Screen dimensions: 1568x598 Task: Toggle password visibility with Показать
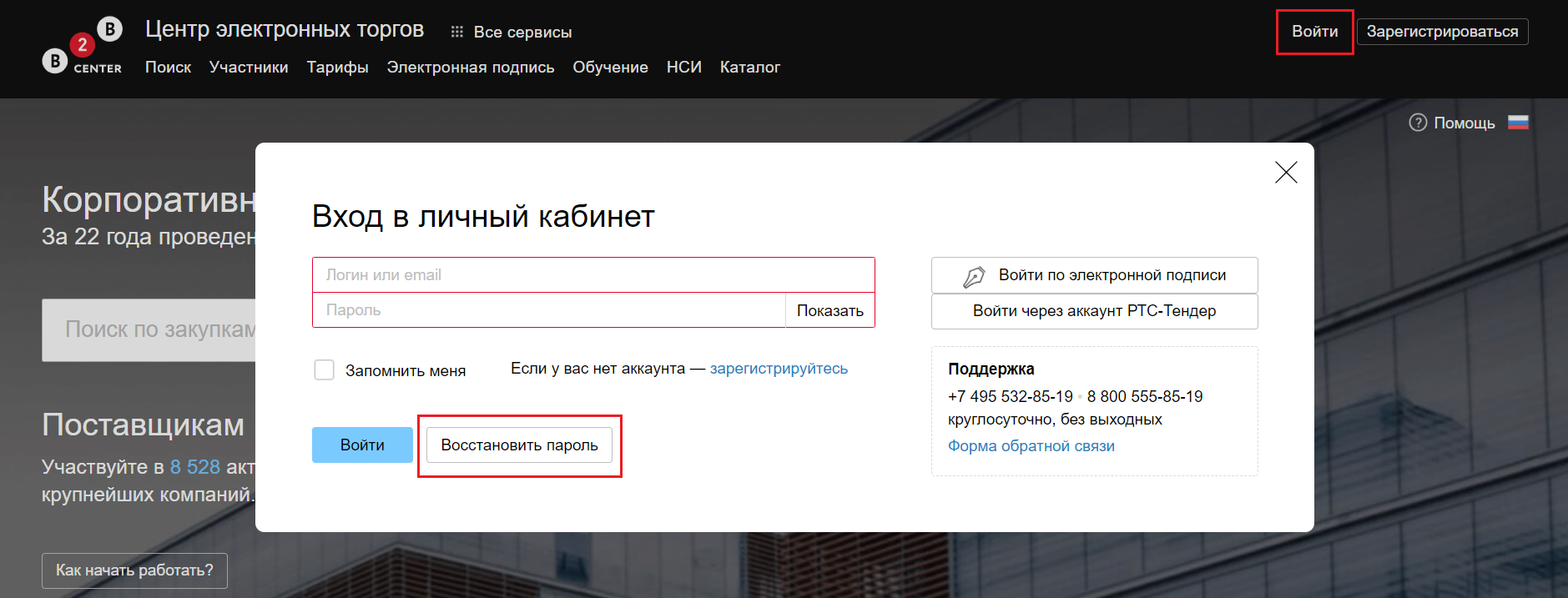point(829,310)
